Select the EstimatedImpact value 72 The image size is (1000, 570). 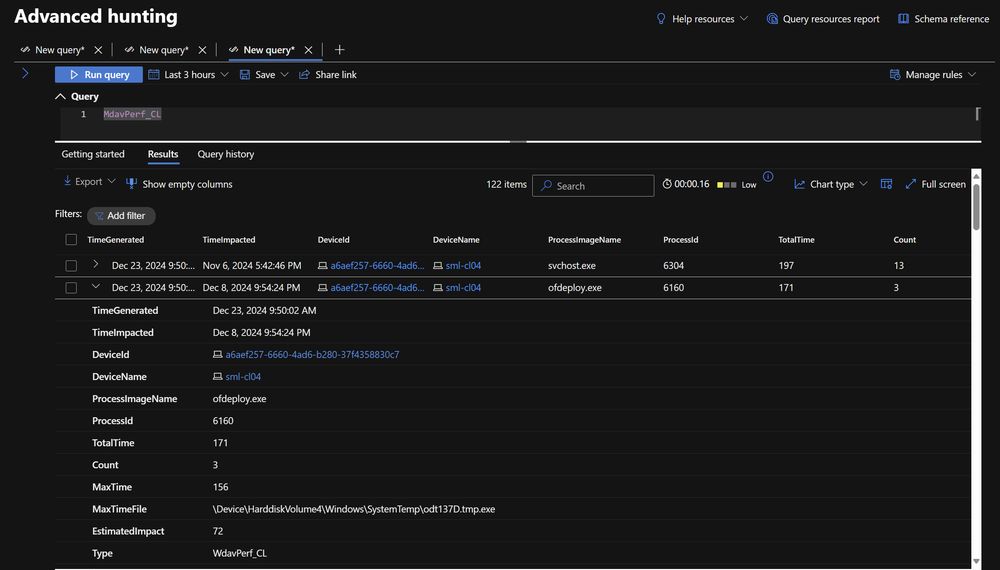[217, 531]
